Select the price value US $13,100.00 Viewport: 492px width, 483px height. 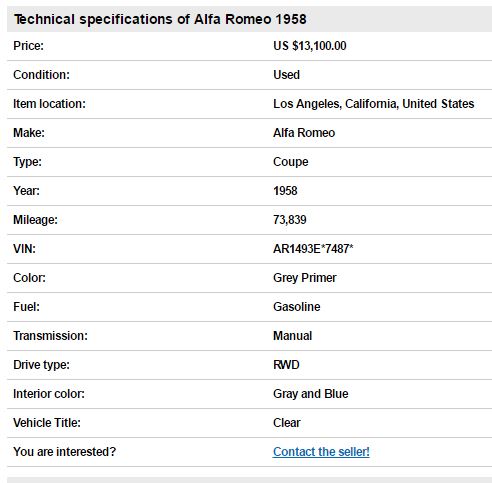(310, 46)
